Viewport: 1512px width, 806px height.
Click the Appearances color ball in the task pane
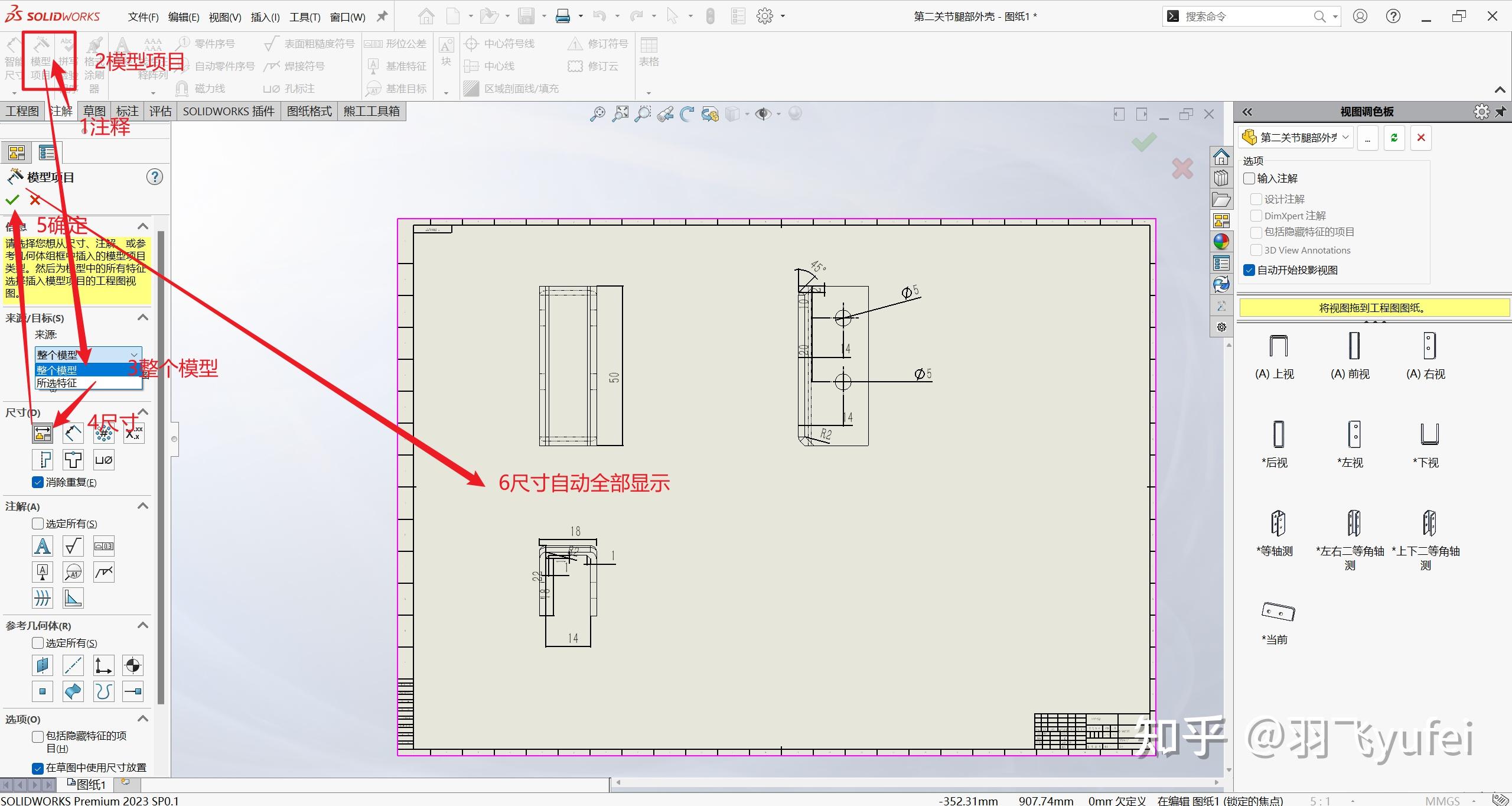point(1221,242)
